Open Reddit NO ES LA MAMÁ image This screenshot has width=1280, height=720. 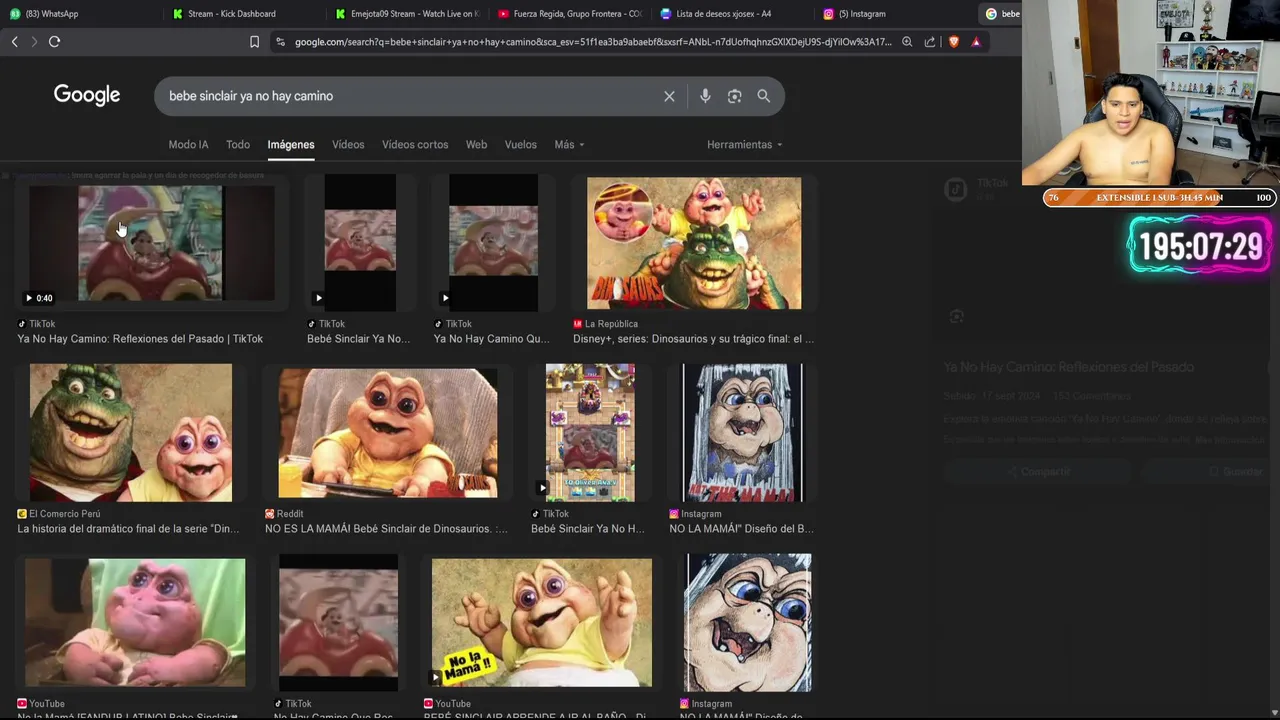(388, 433)
